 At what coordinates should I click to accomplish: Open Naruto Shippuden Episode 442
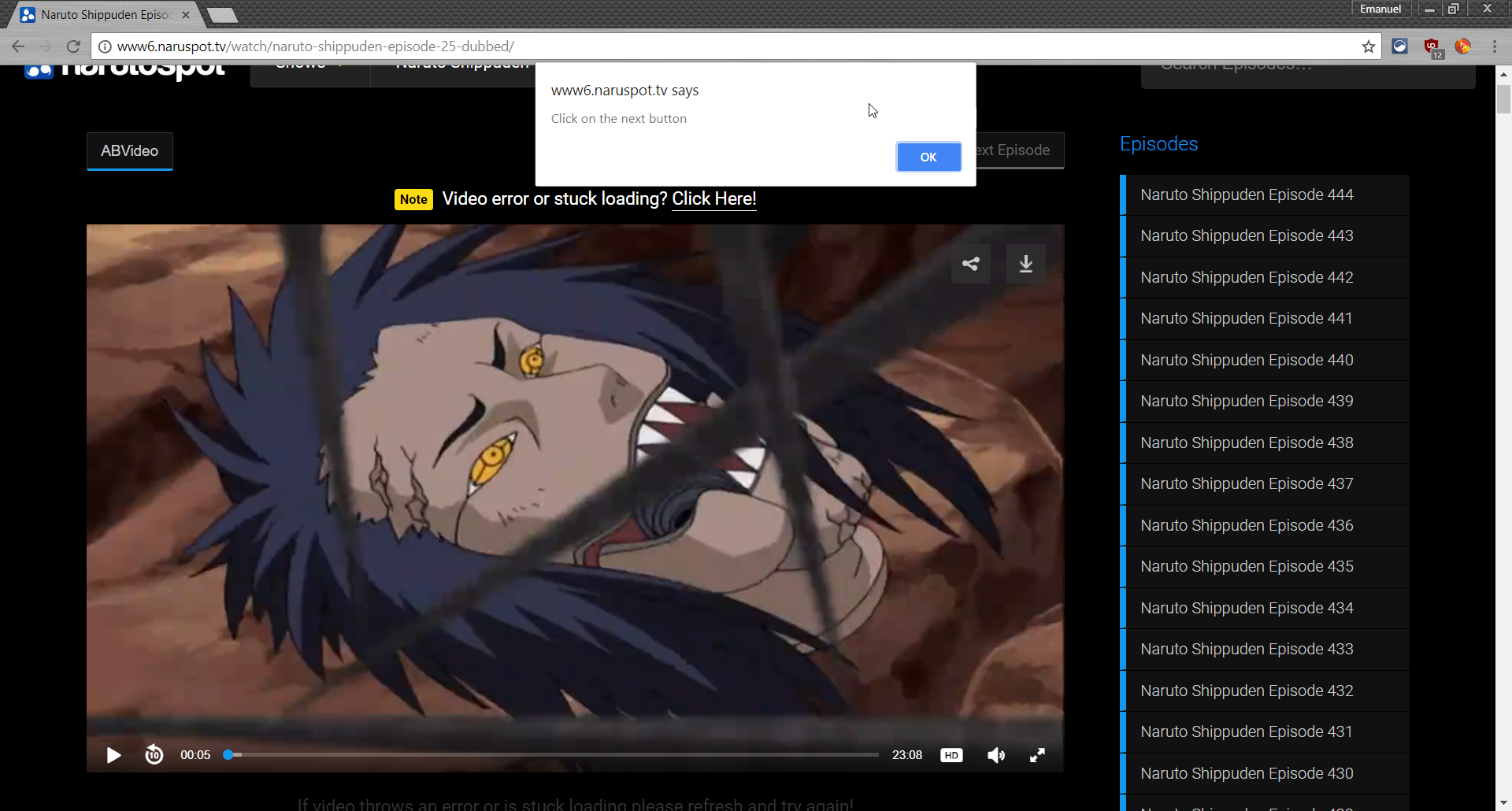tap(1265, 277)
